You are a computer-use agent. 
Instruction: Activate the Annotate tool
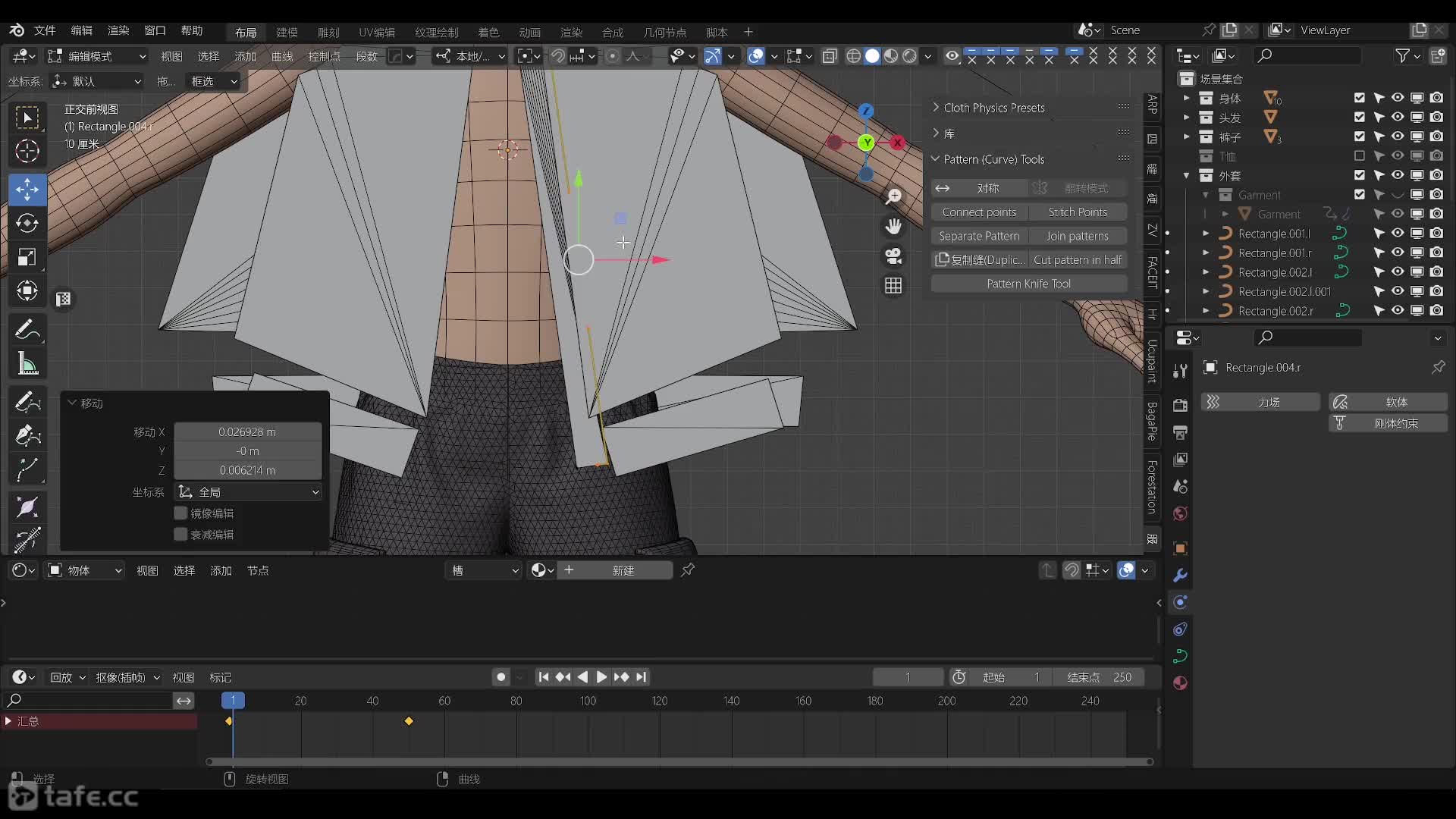[27, 330]
